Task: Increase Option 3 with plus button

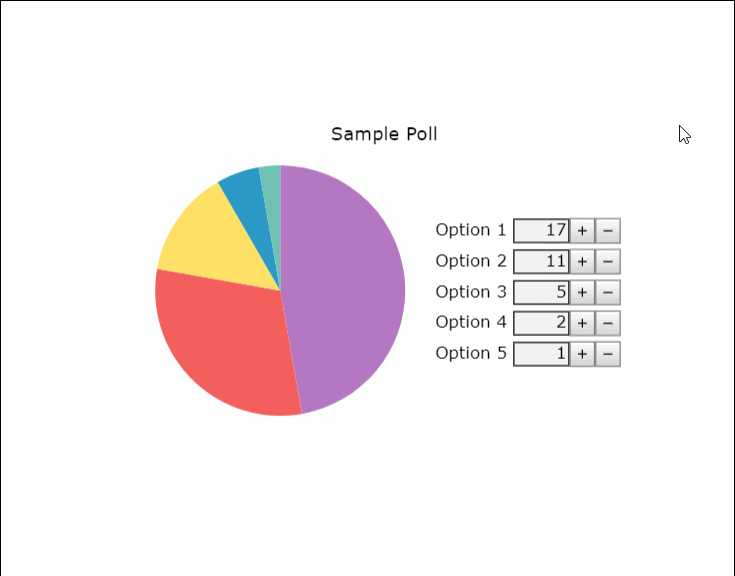Action: tap(582, 292)
